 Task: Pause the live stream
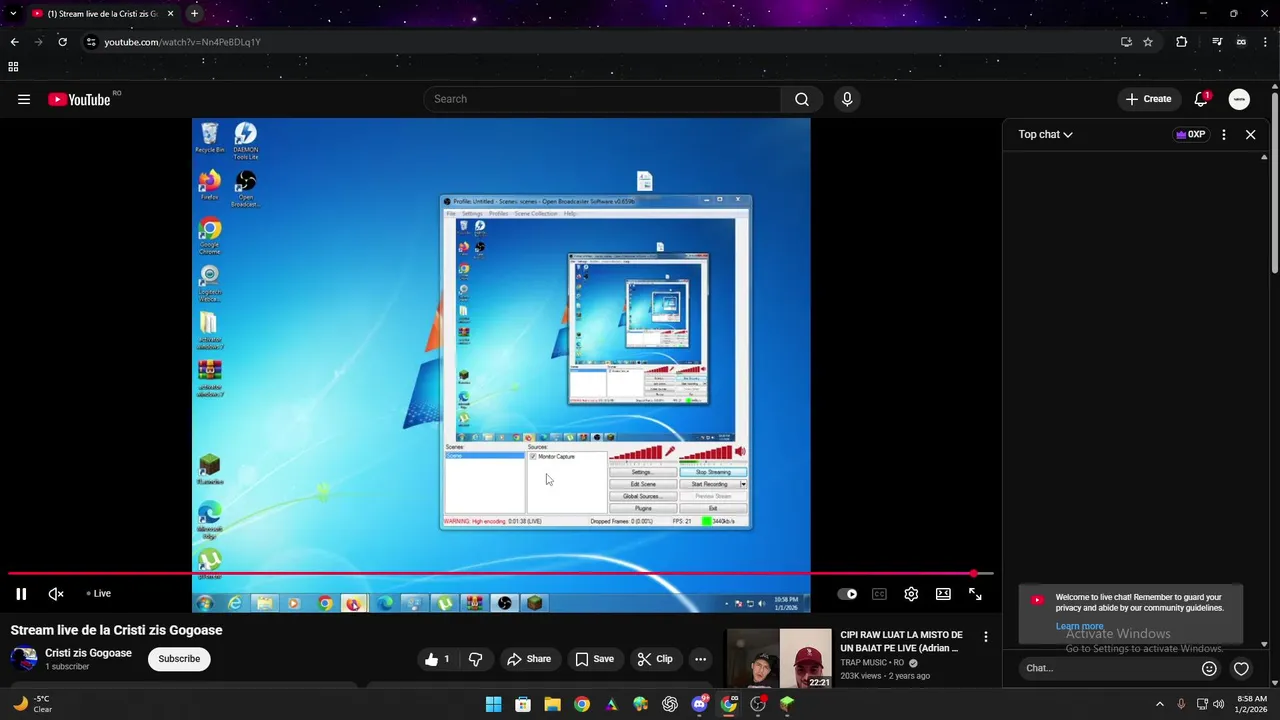[21, 594]
